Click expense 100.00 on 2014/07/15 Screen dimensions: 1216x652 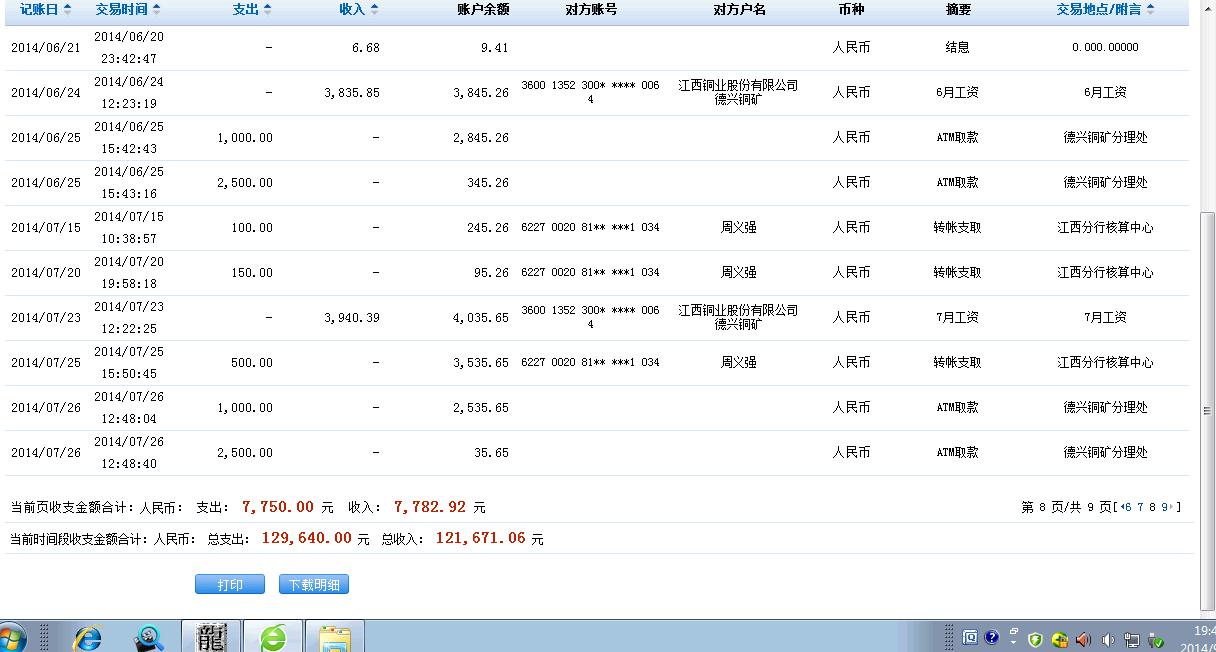251,228
